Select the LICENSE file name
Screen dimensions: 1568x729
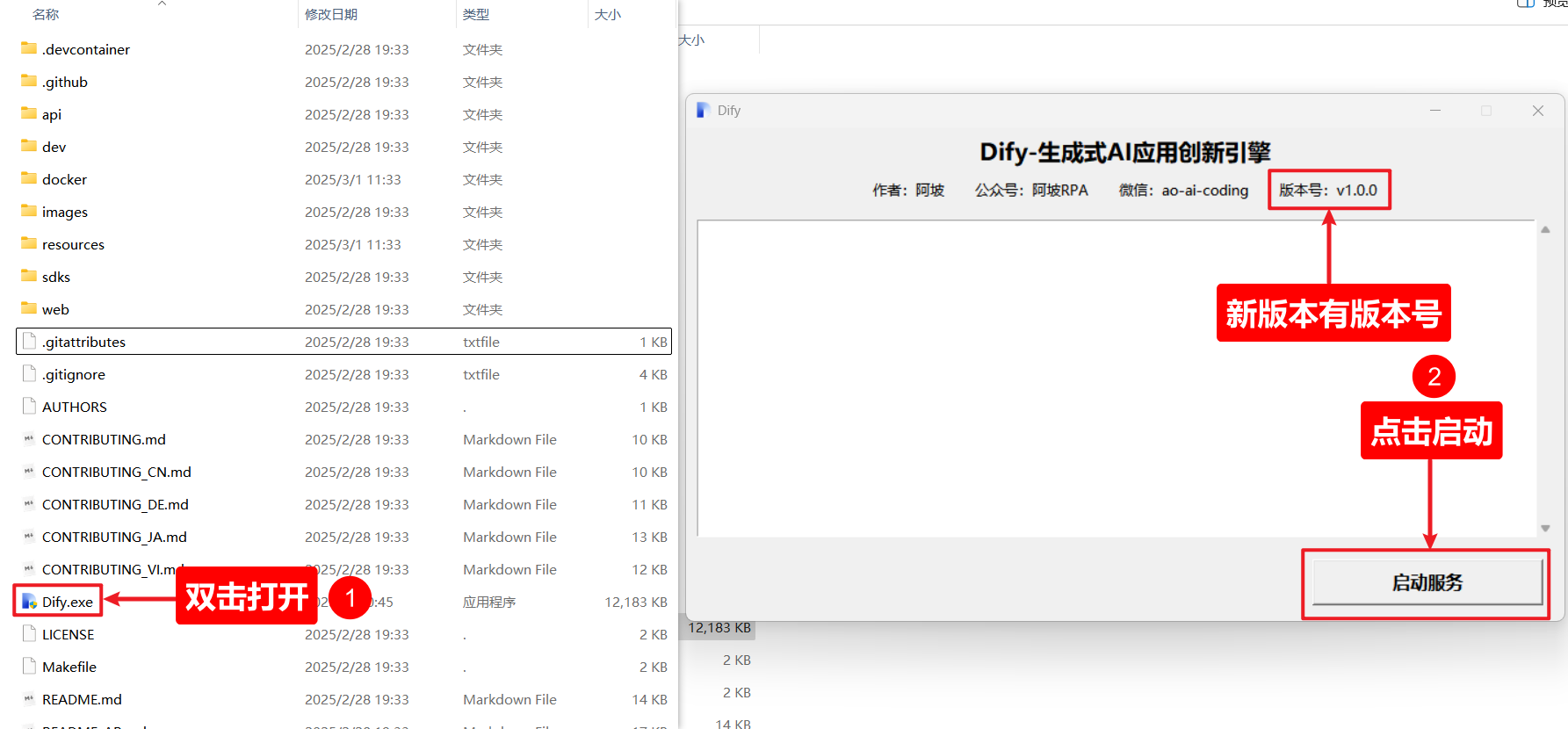click(x=68, y=634)
